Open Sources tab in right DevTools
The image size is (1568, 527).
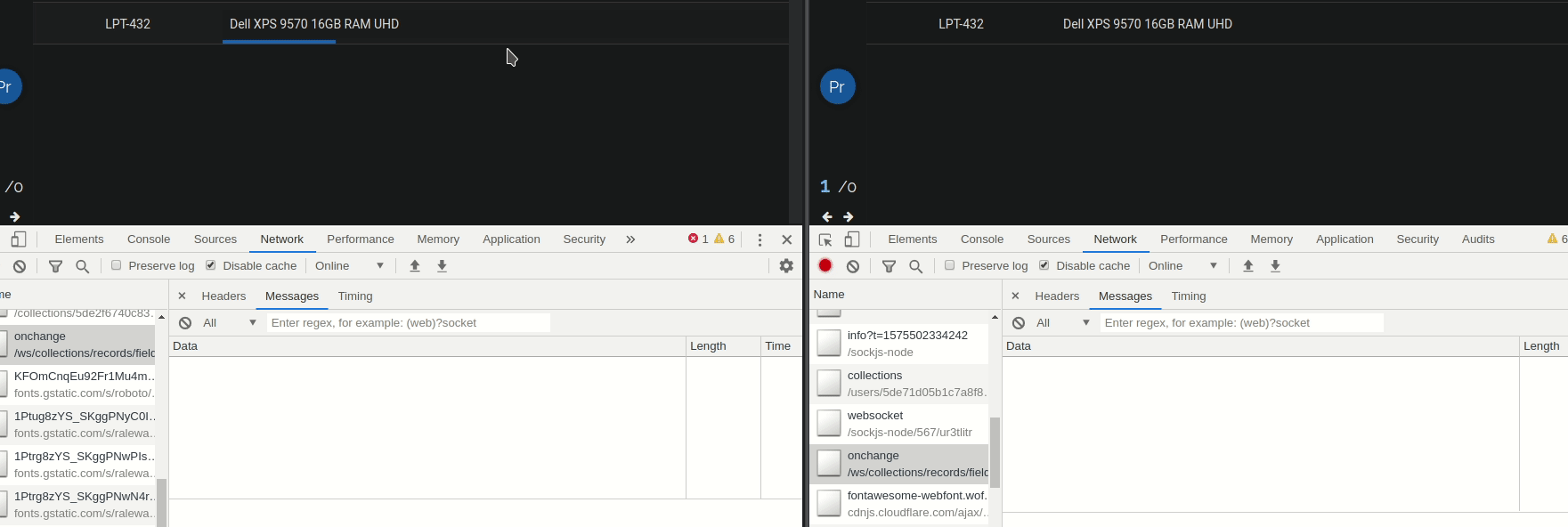click(x=1049, y=239)
